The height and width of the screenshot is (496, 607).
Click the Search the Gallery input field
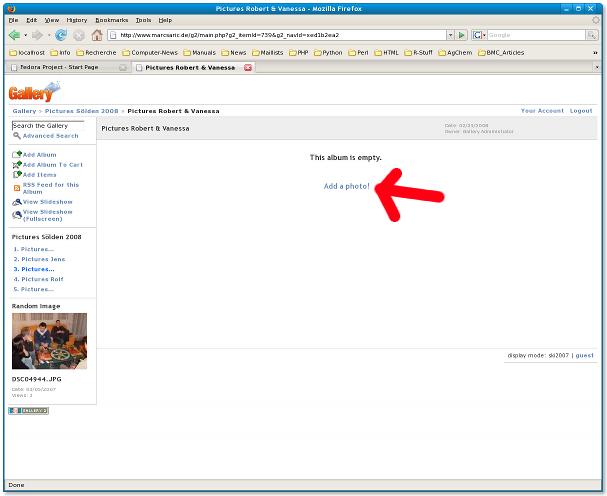point(47,126)
